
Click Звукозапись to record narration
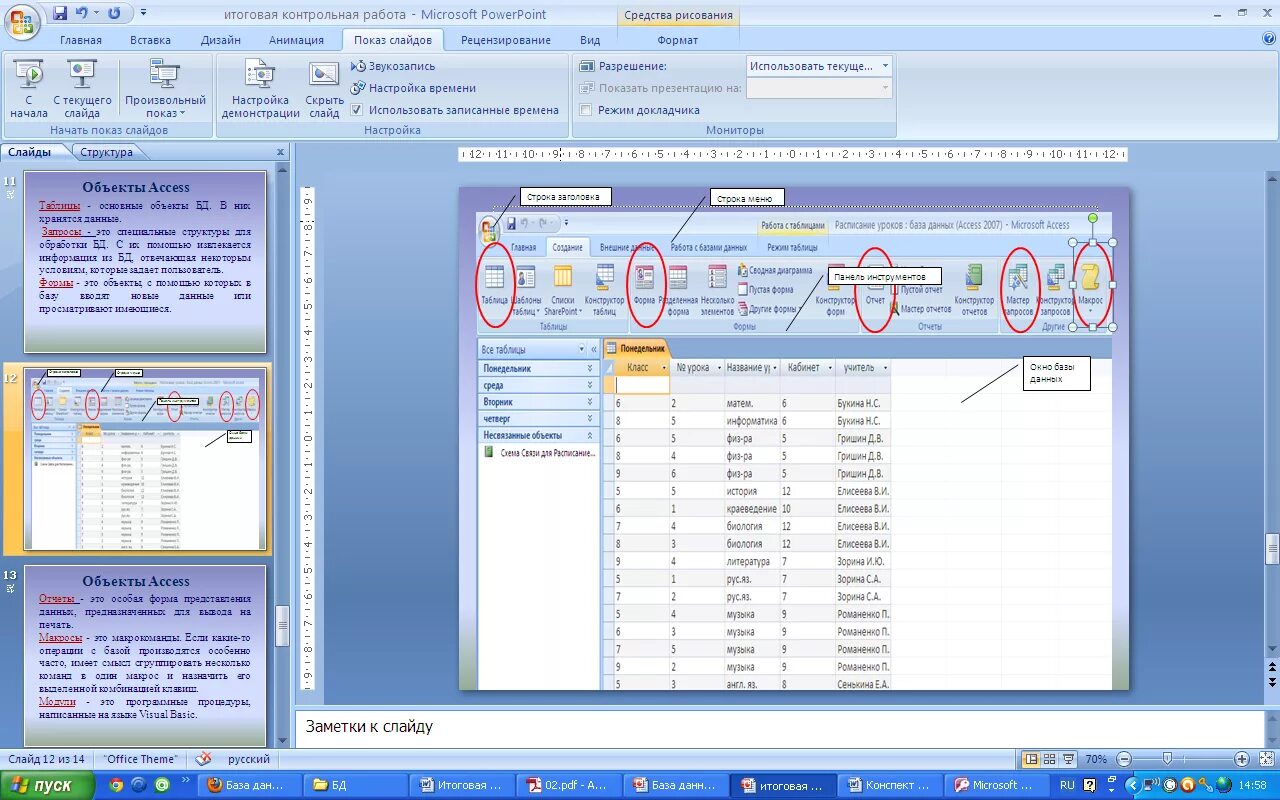[394, 66]
